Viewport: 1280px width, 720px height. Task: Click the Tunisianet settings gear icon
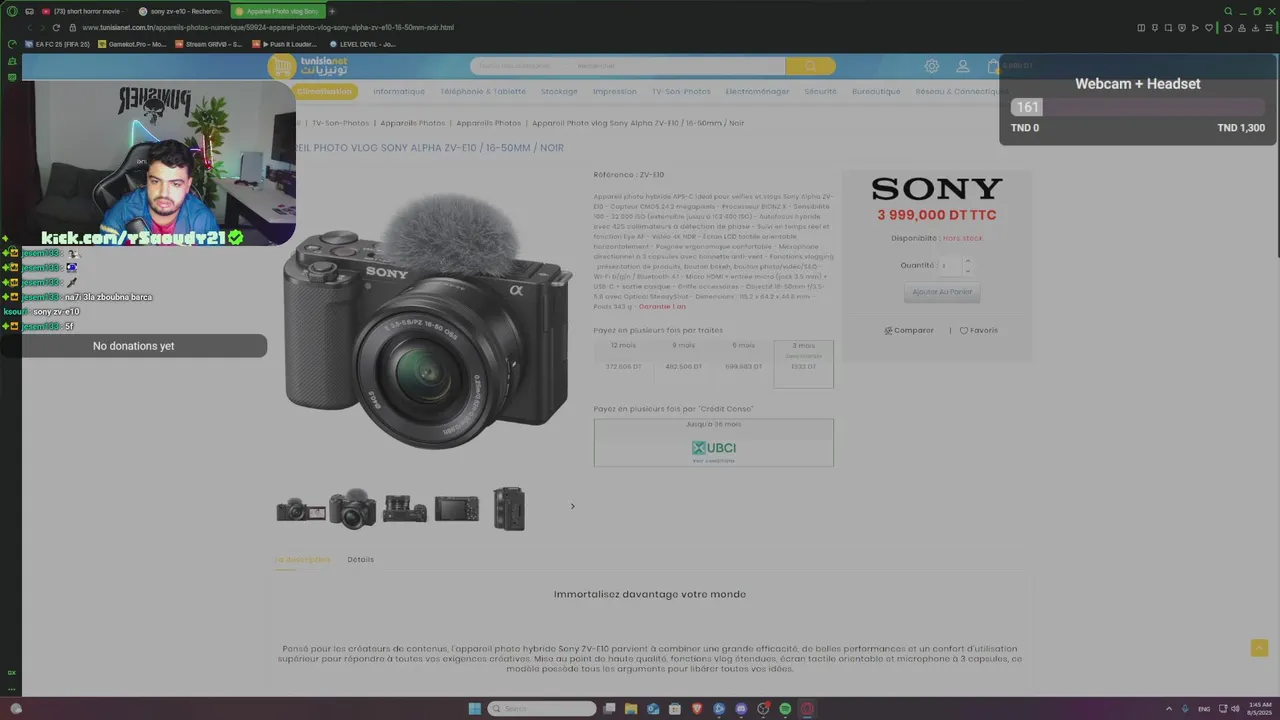click(x=932, y=66)
